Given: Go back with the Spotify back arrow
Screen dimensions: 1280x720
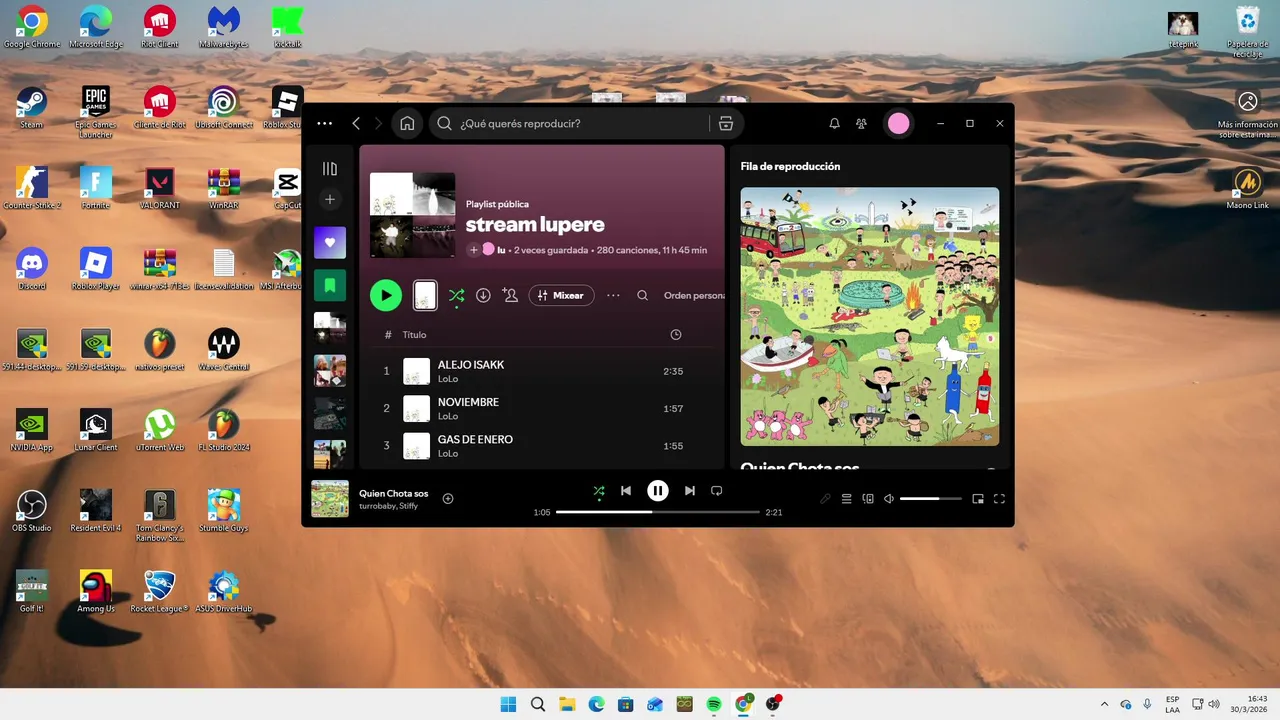Looking at the screenshot, I should pos(356,123).
